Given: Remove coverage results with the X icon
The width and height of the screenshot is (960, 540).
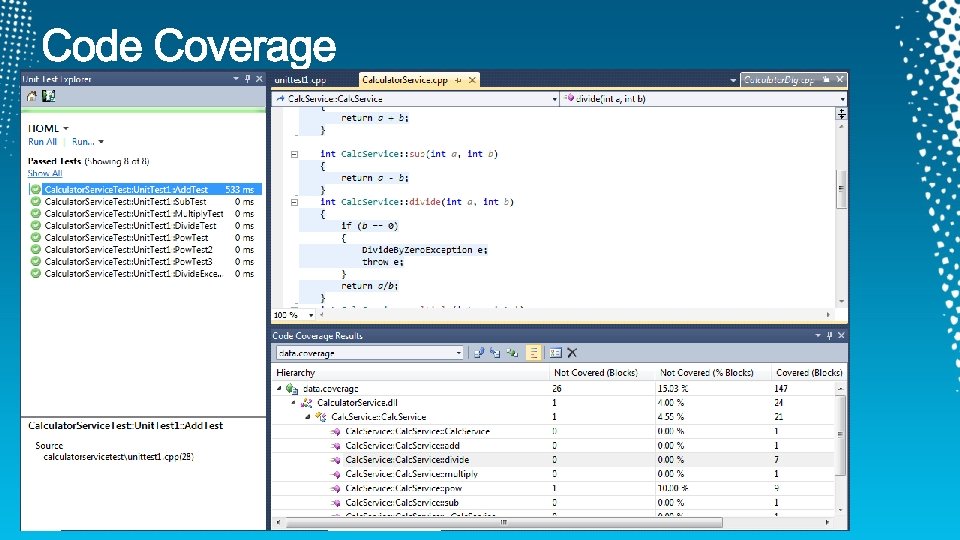Looking at the screenshot, I should pos(572,353).
